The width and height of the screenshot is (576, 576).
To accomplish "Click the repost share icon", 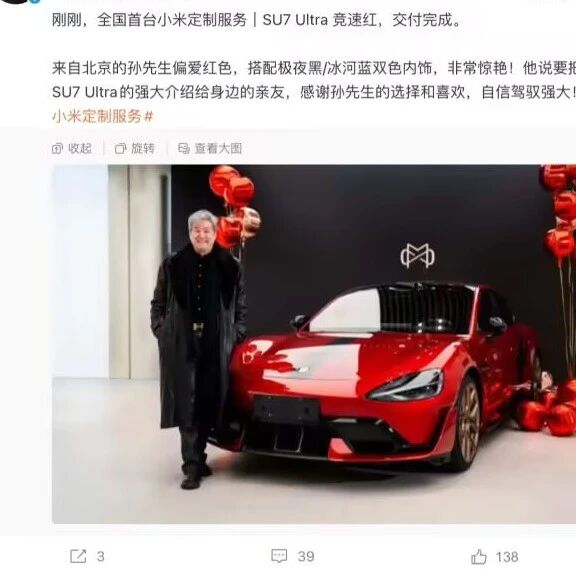I will (78, 556).
